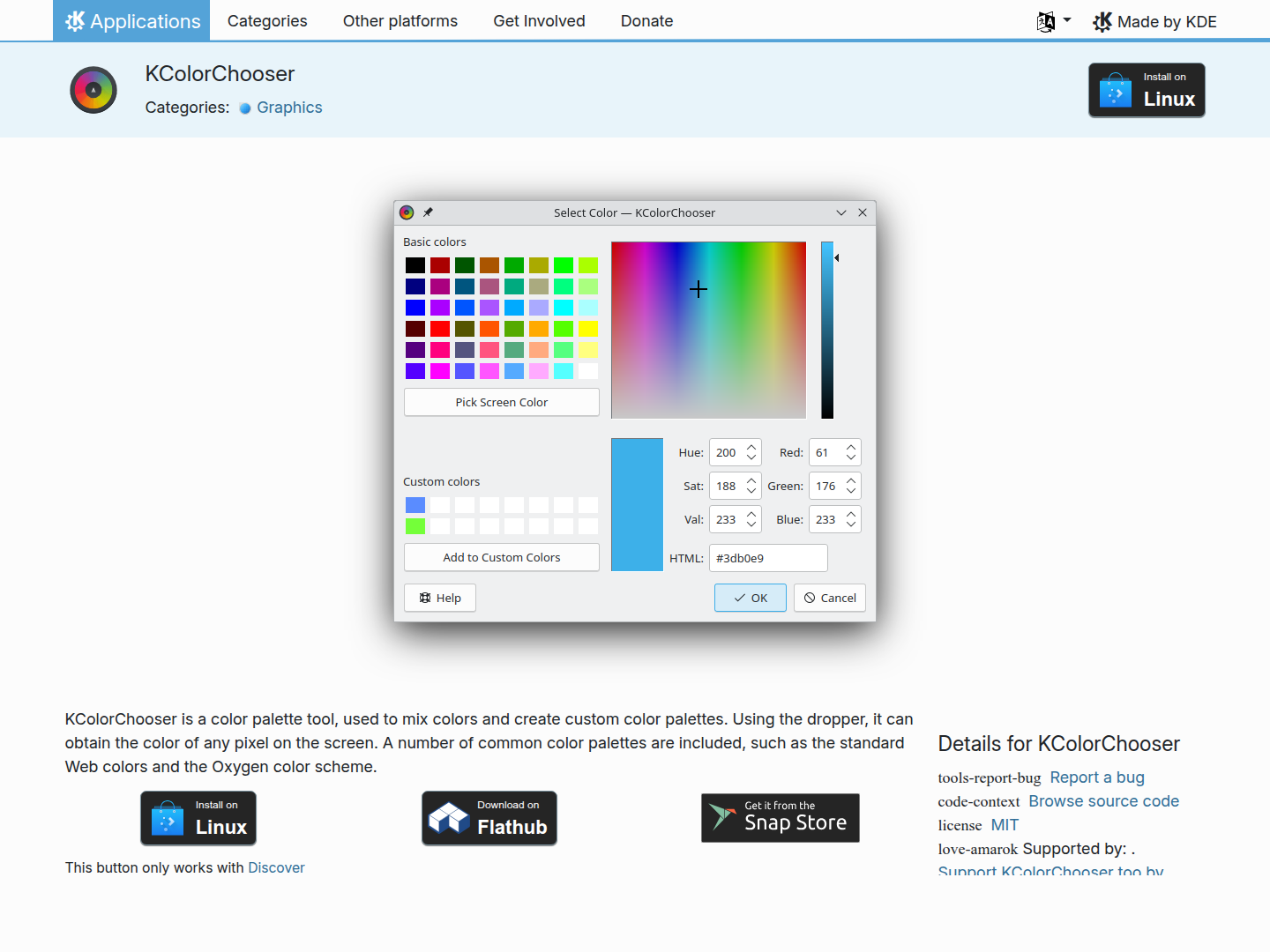Click Get it from the Snap Store badge

click(x=781, y=818)
